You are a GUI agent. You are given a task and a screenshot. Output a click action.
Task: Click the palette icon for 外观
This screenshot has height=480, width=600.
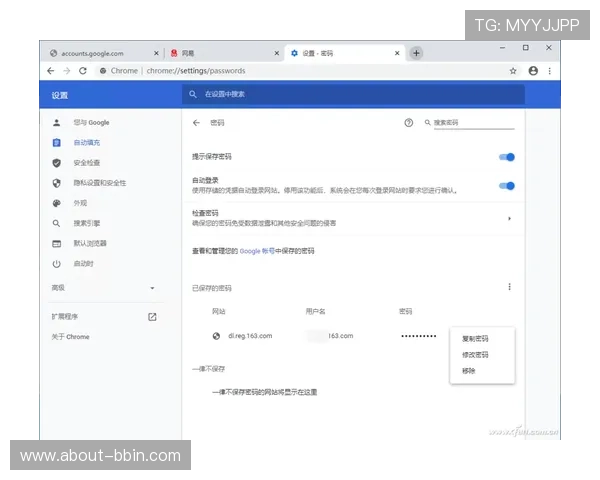[x=57, y=203]
